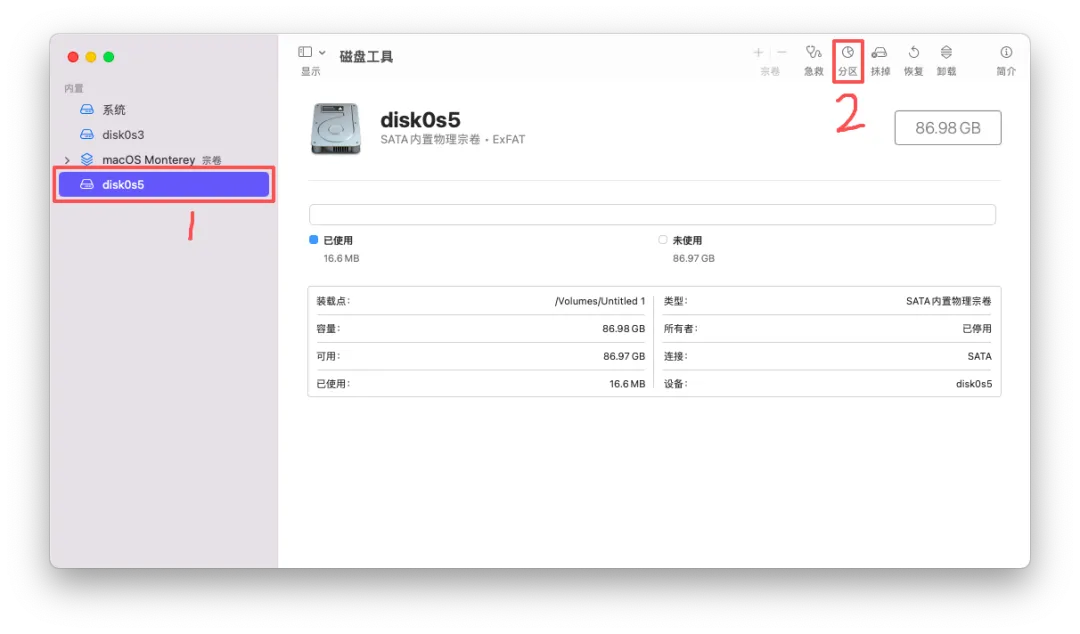The width and height of the screenshot is (1080, 634).
Task: Select the 系统 volume in sidebar
Action: (x=164, y=110)
